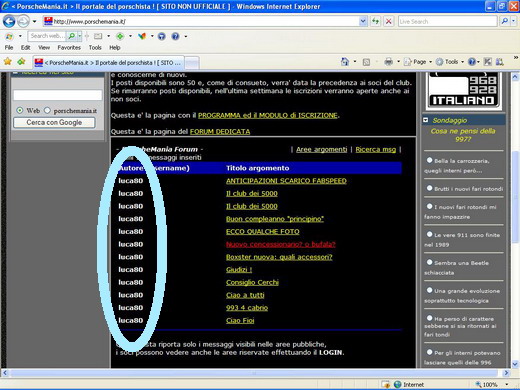
Task: Click the Forward navigation arrow
Action: click(23, 22)
